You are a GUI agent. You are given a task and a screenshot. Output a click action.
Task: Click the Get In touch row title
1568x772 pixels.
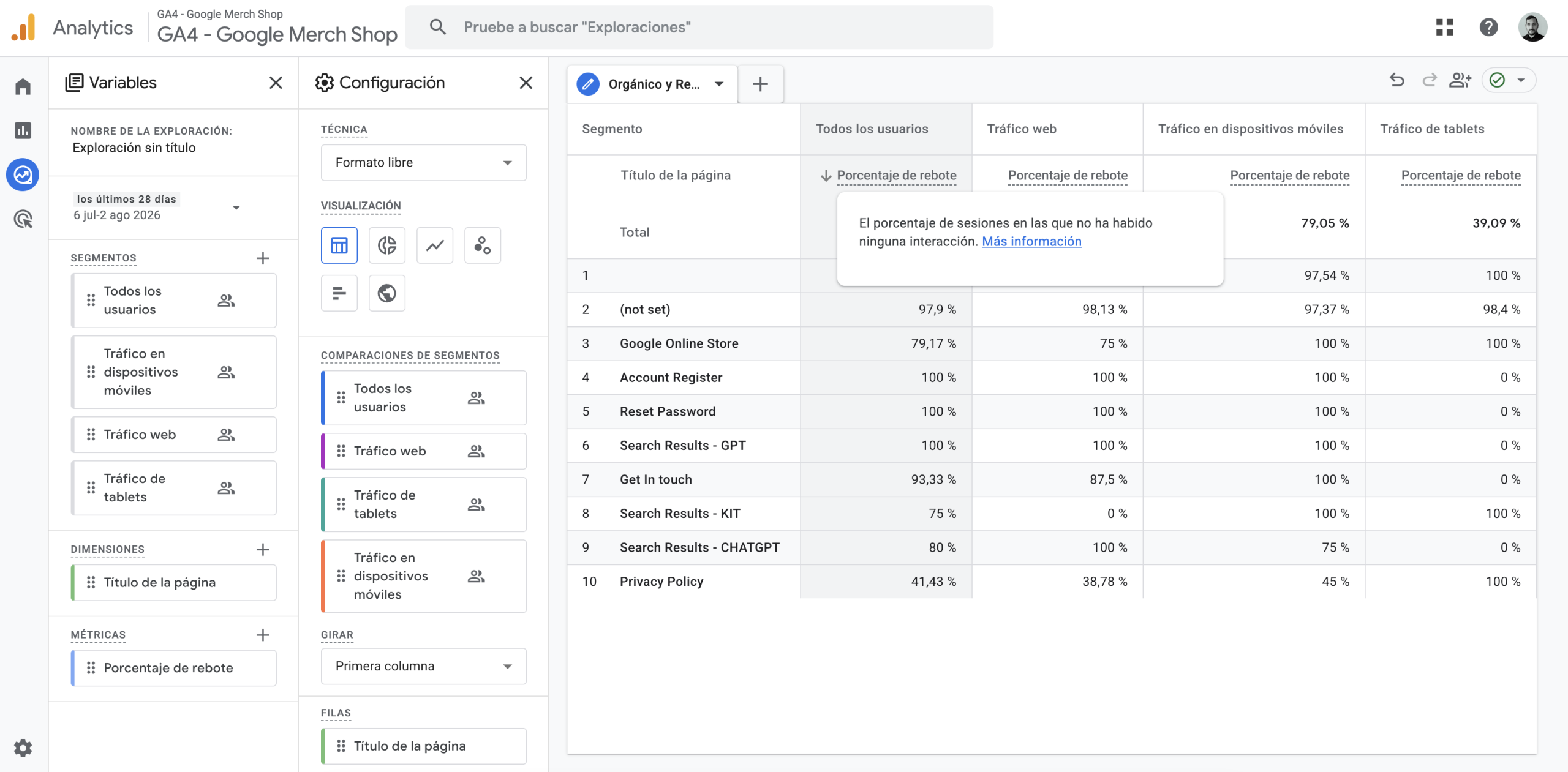(x=656, y=479)
